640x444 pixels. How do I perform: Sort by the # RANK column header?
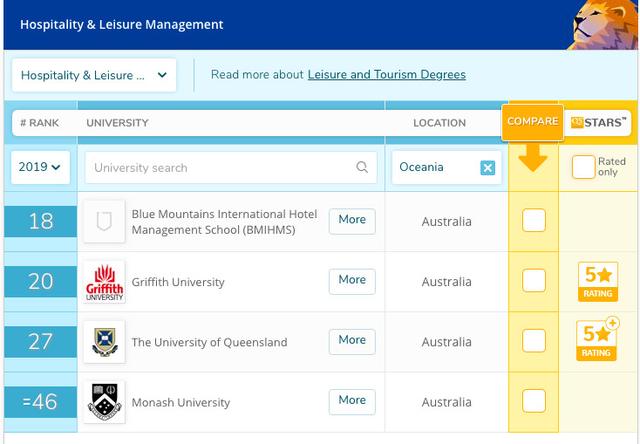[40, 123]
